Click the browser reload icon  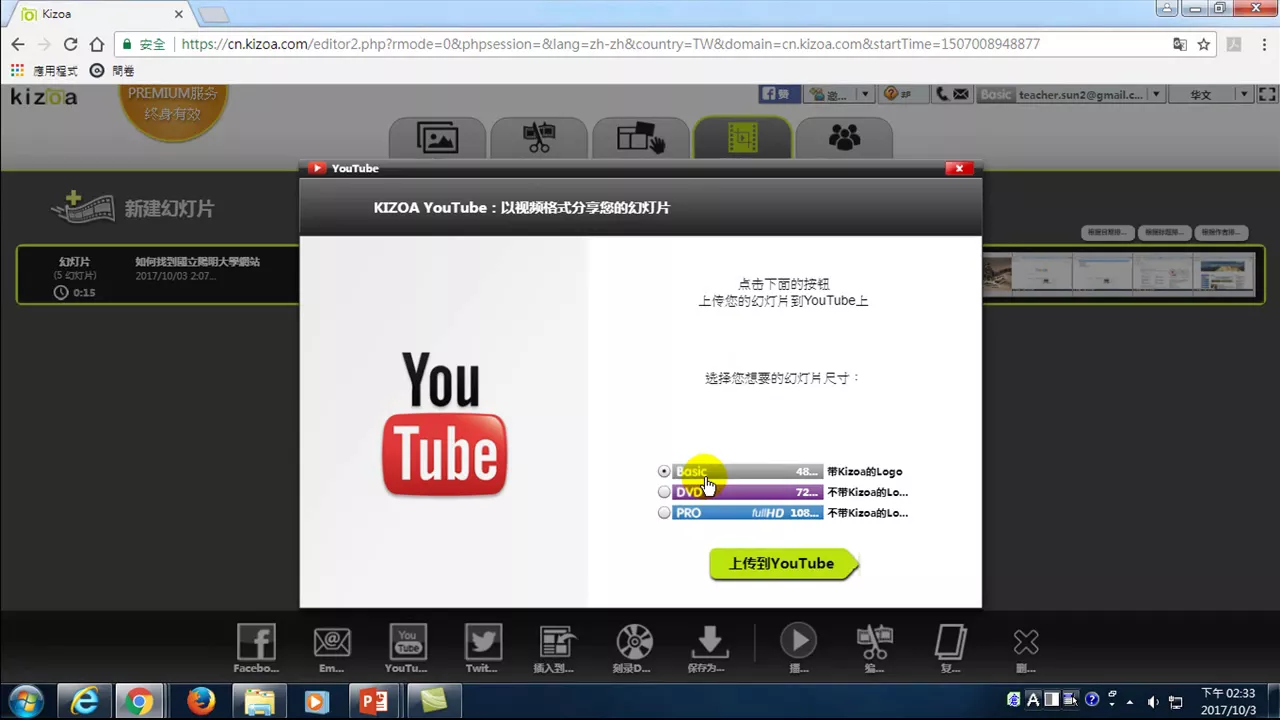[x=70, y=44]
